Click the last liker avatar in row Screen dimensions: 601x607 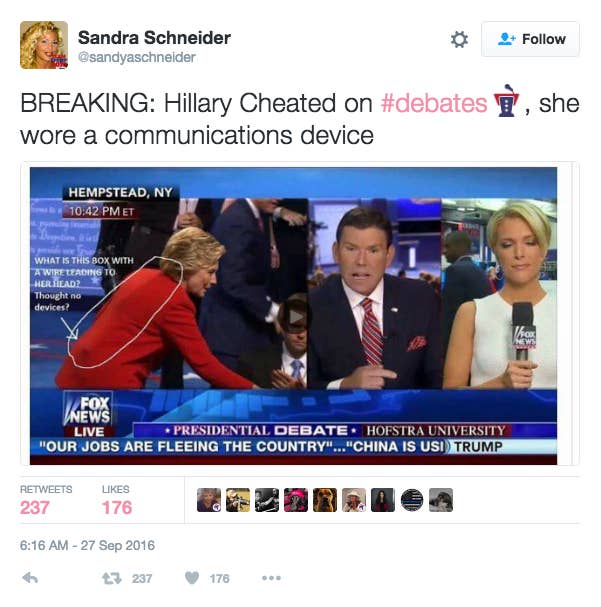coord(441,500)
